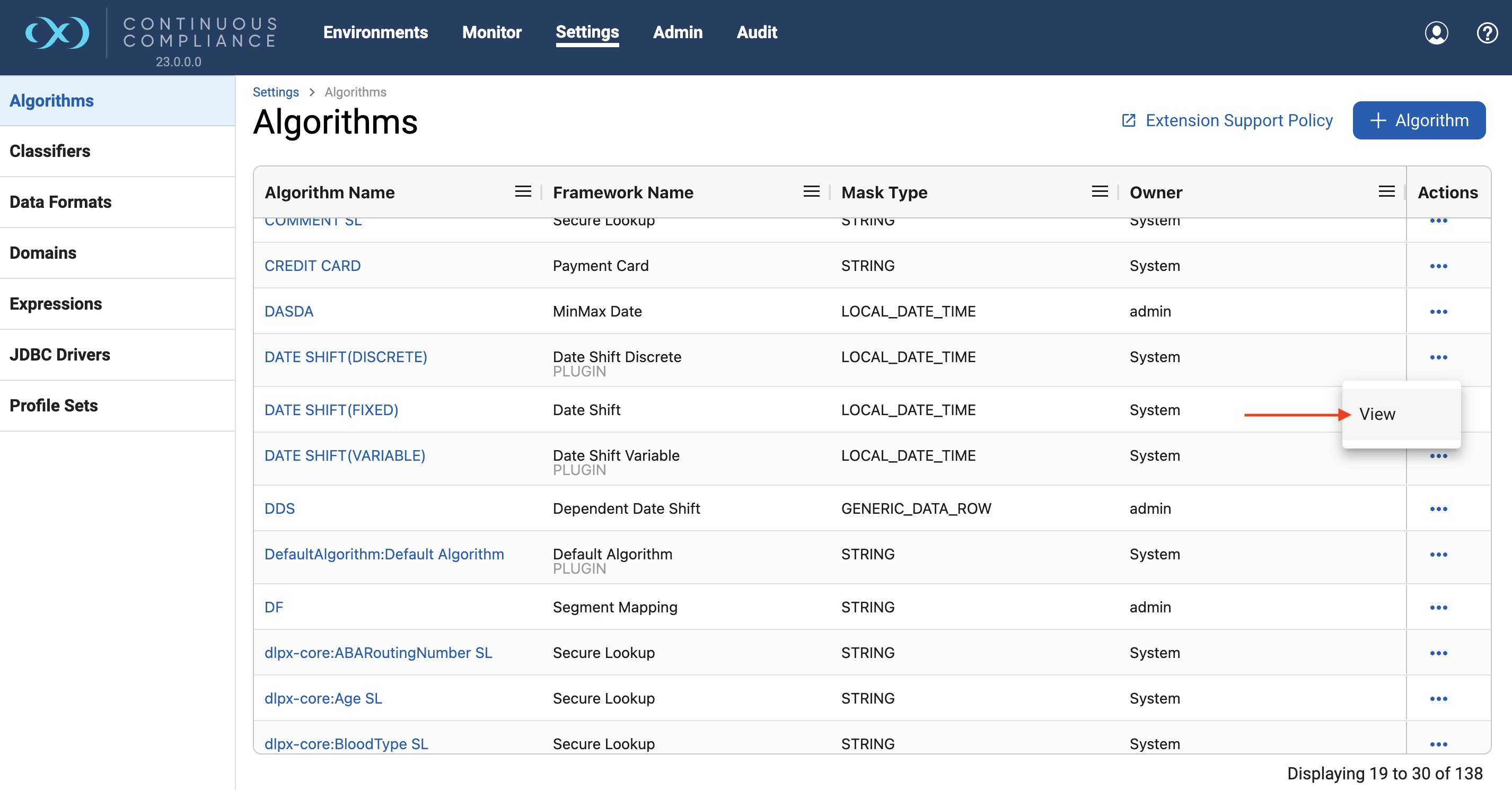Click Settings breadcrumb link
The width and height of the screenshot is (1512, 790).
click(x=275, y=92)
